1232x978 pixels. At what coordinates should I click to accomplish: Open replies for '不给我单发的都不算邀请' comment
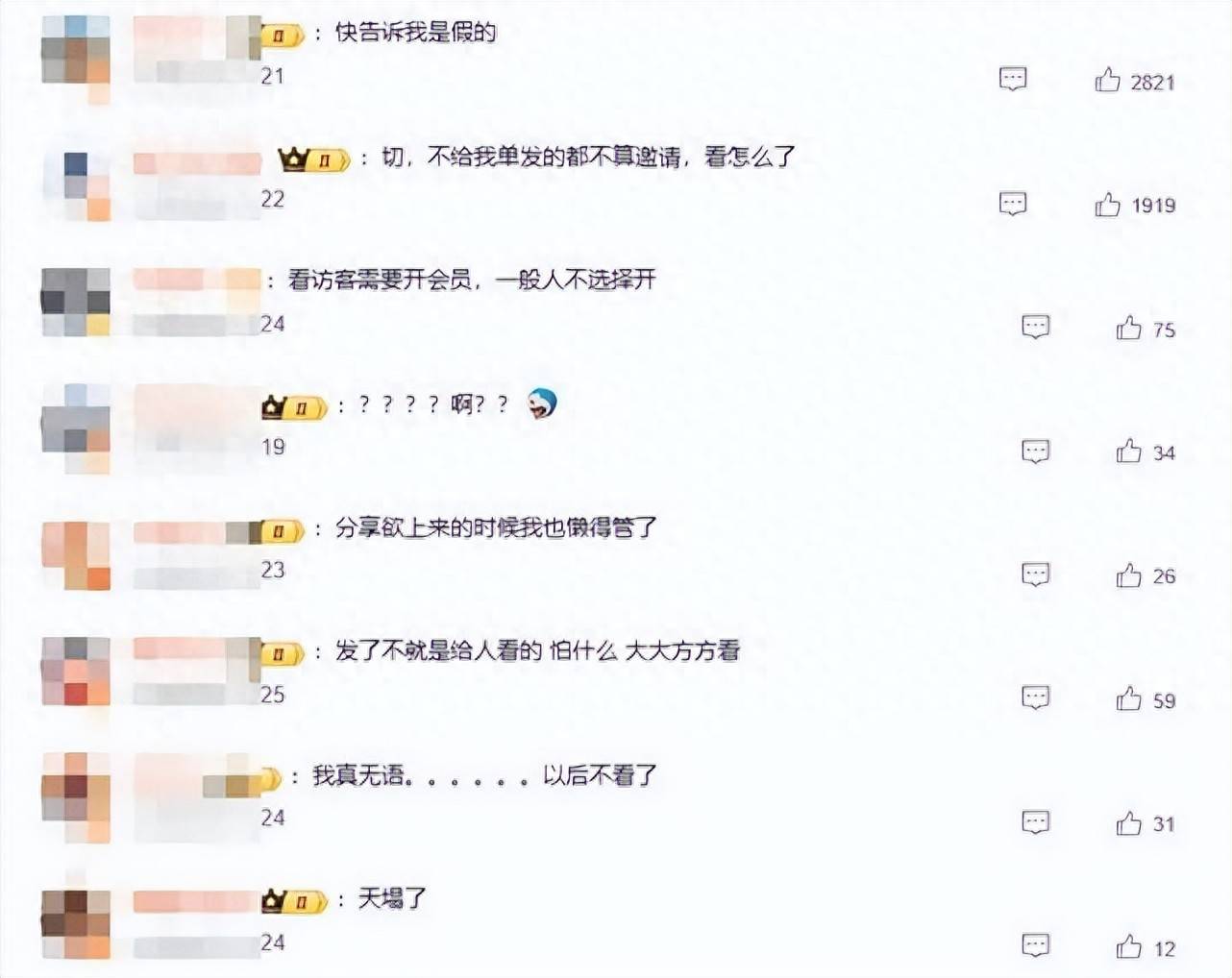click(1013, 204)
